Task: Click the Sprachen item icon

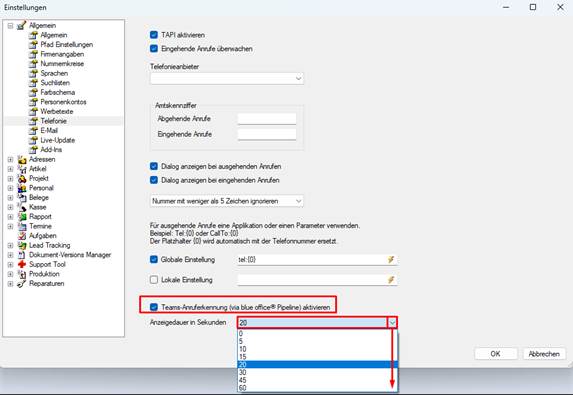Action: click(34, 73)
